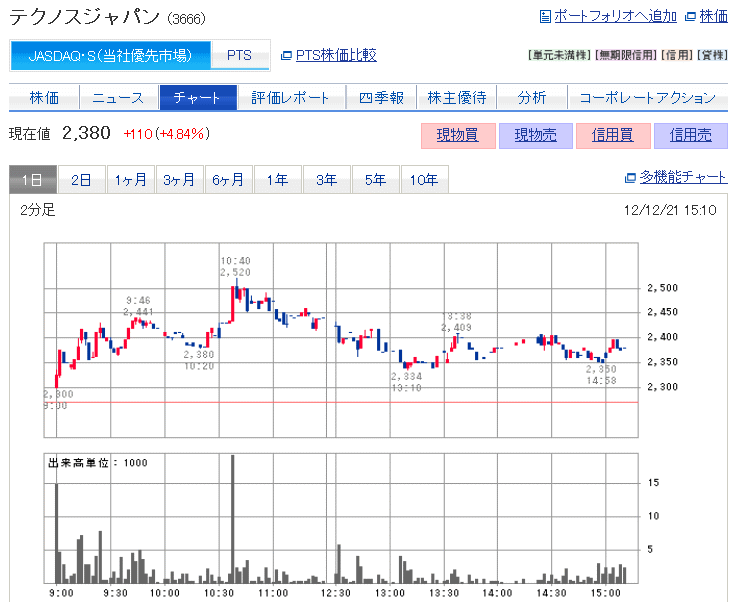Click 信用買 button
Screen dimensions: 734x602
[x=613, y=136]
